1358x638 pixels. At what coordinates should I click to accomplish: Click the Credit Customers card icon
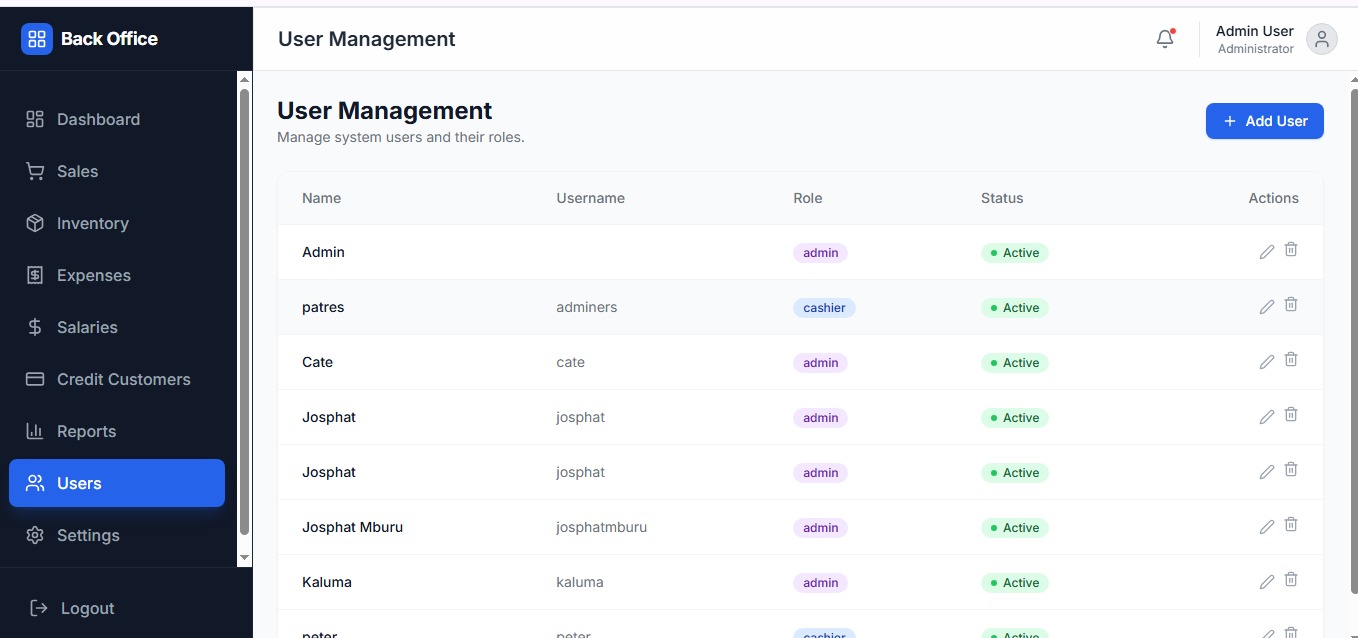[34, 379]
